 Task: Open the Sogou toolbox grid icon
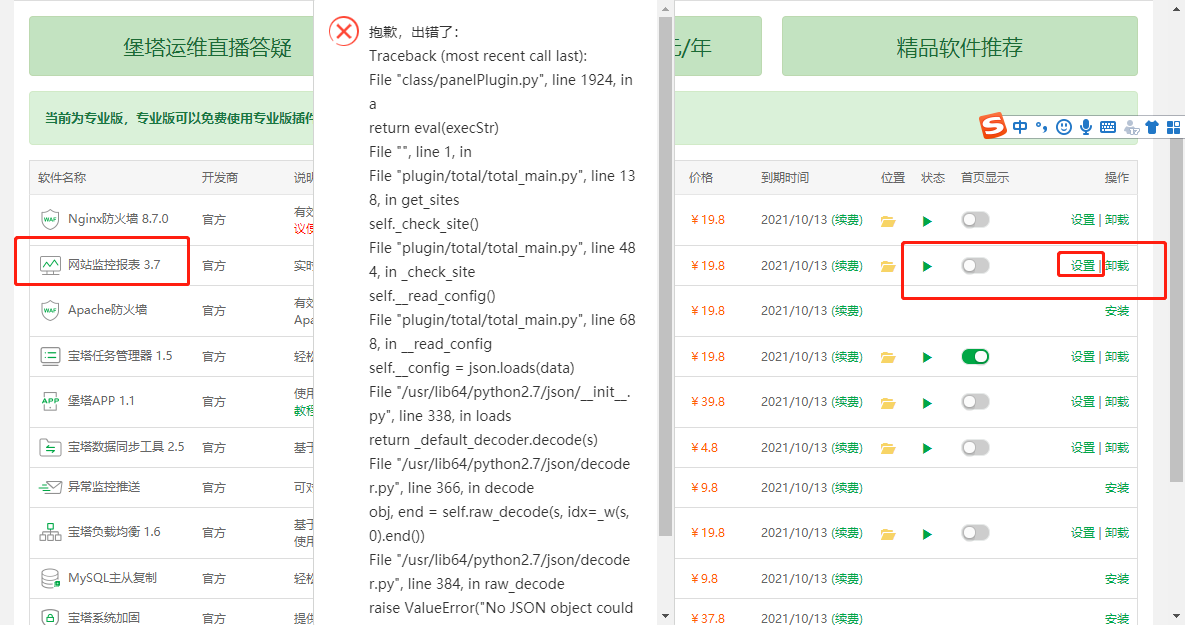[x=1174, y=127]
